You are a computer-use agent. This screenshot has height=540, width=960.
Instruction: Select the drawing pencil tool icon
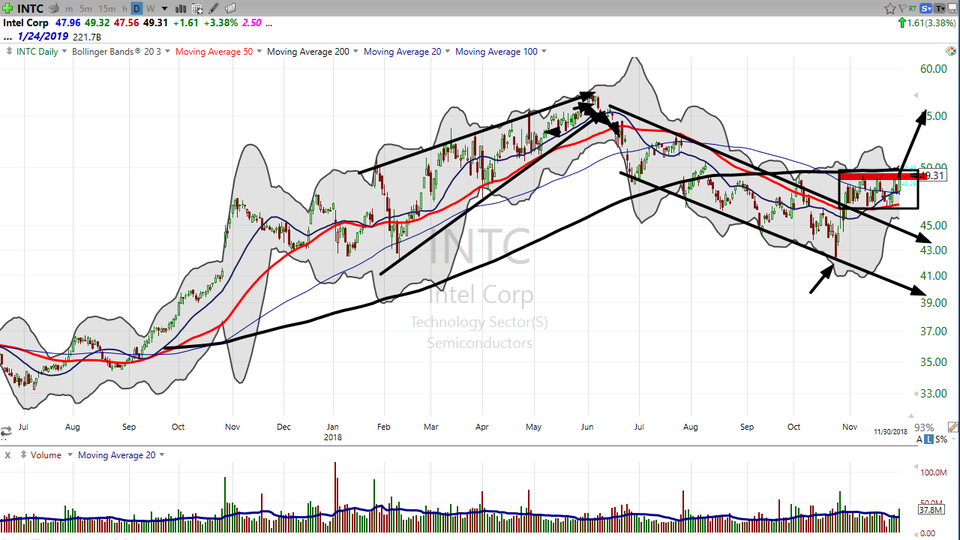(214, 9)
